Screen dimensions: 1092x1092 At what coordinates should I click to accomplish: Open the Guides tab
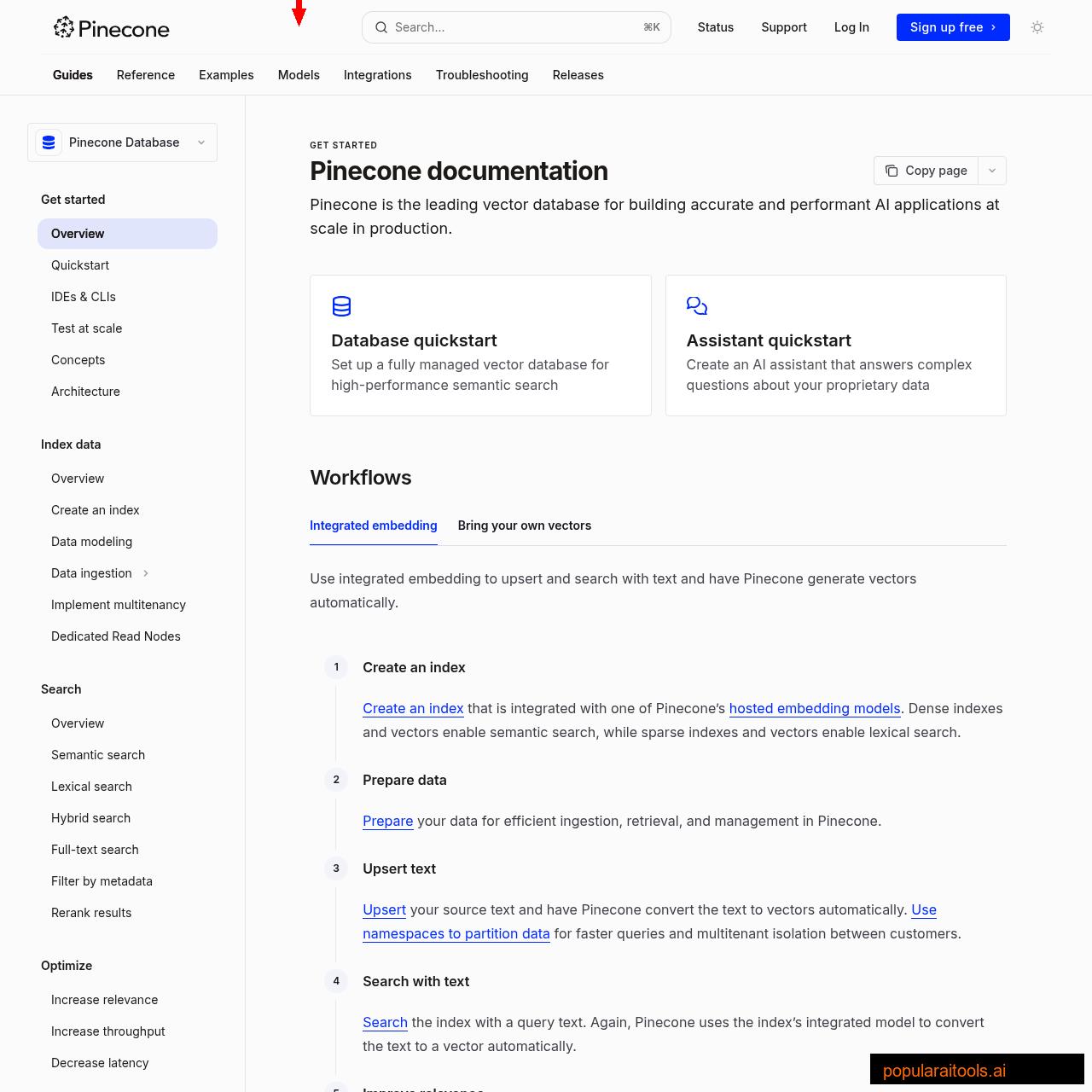[73, 75]
